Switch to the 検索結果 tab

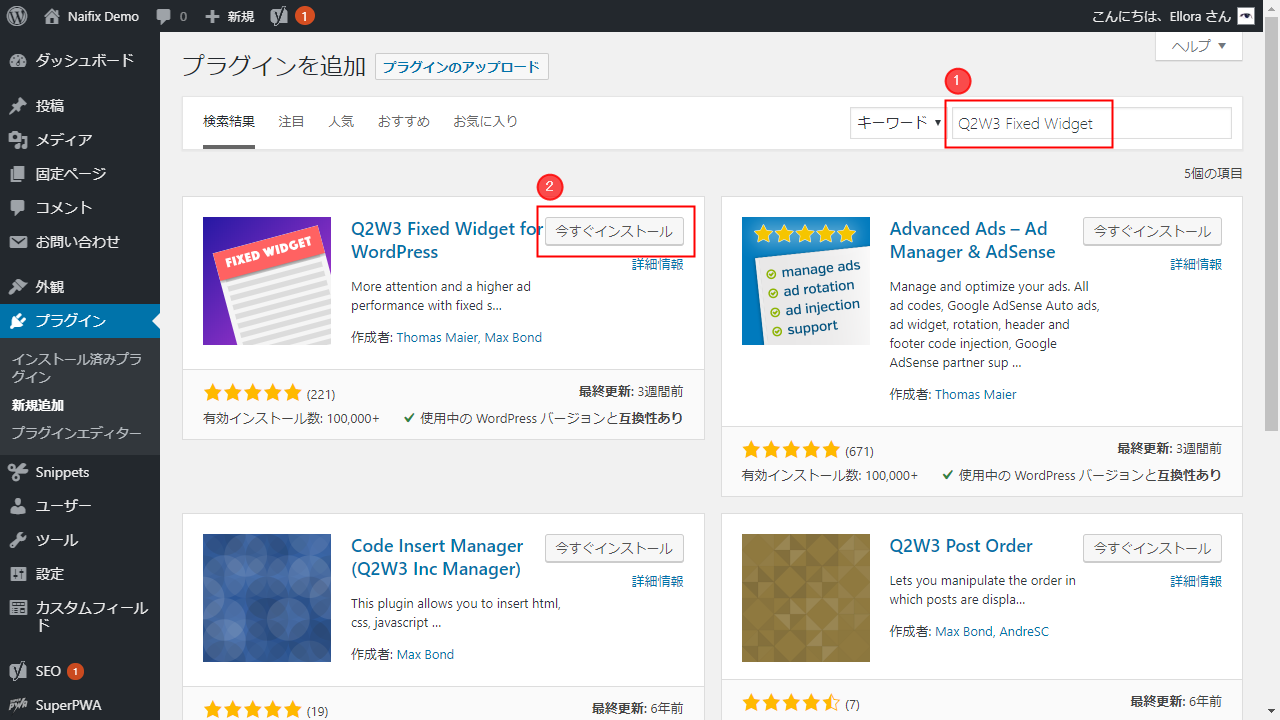tap(229, 122)
